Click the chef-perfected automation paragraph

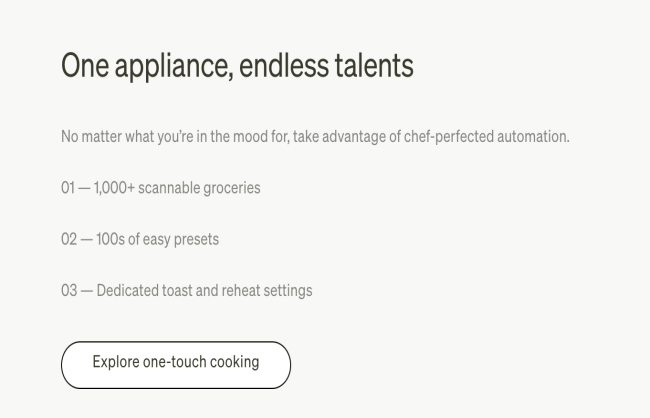315,136
